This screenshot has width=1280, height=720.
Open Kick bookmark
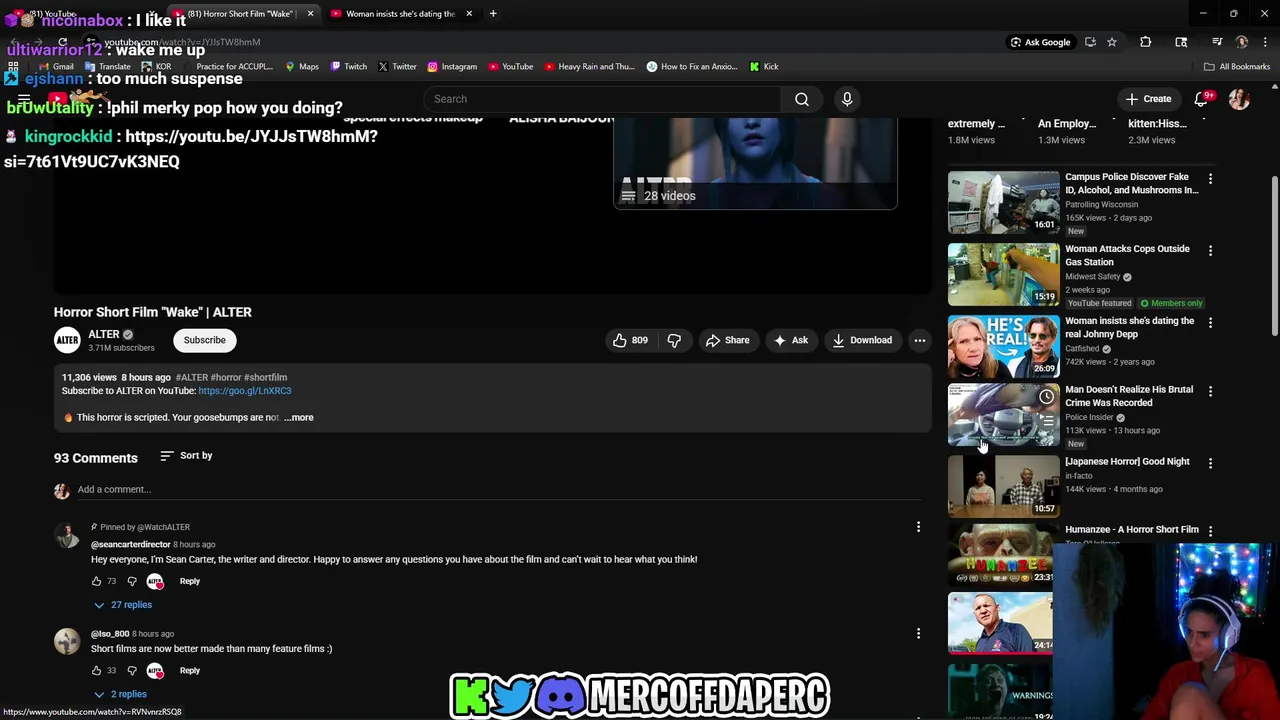coord(764,67)
